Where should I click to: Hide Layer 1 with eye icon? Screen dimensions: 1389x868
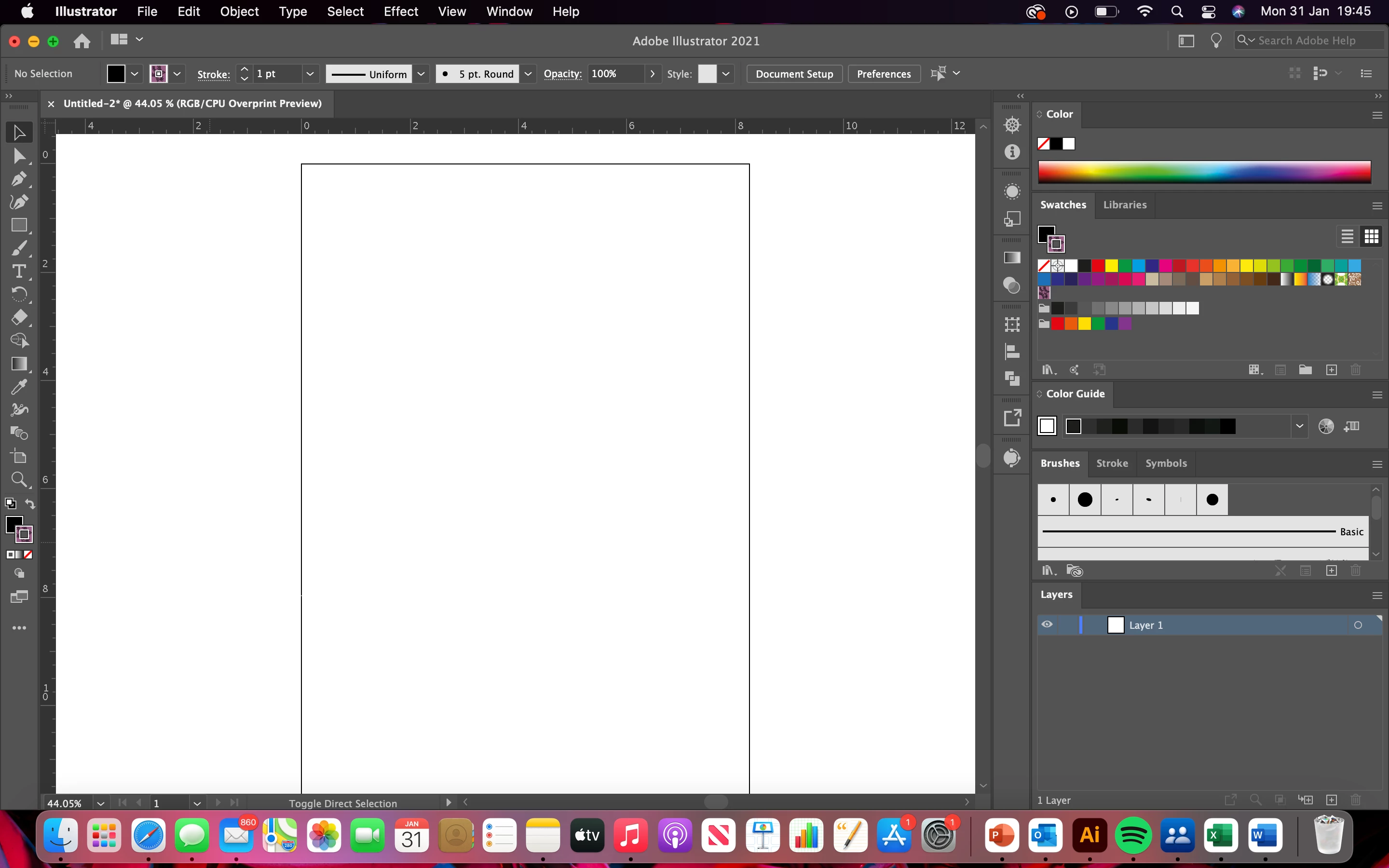tap(1047, 624)
